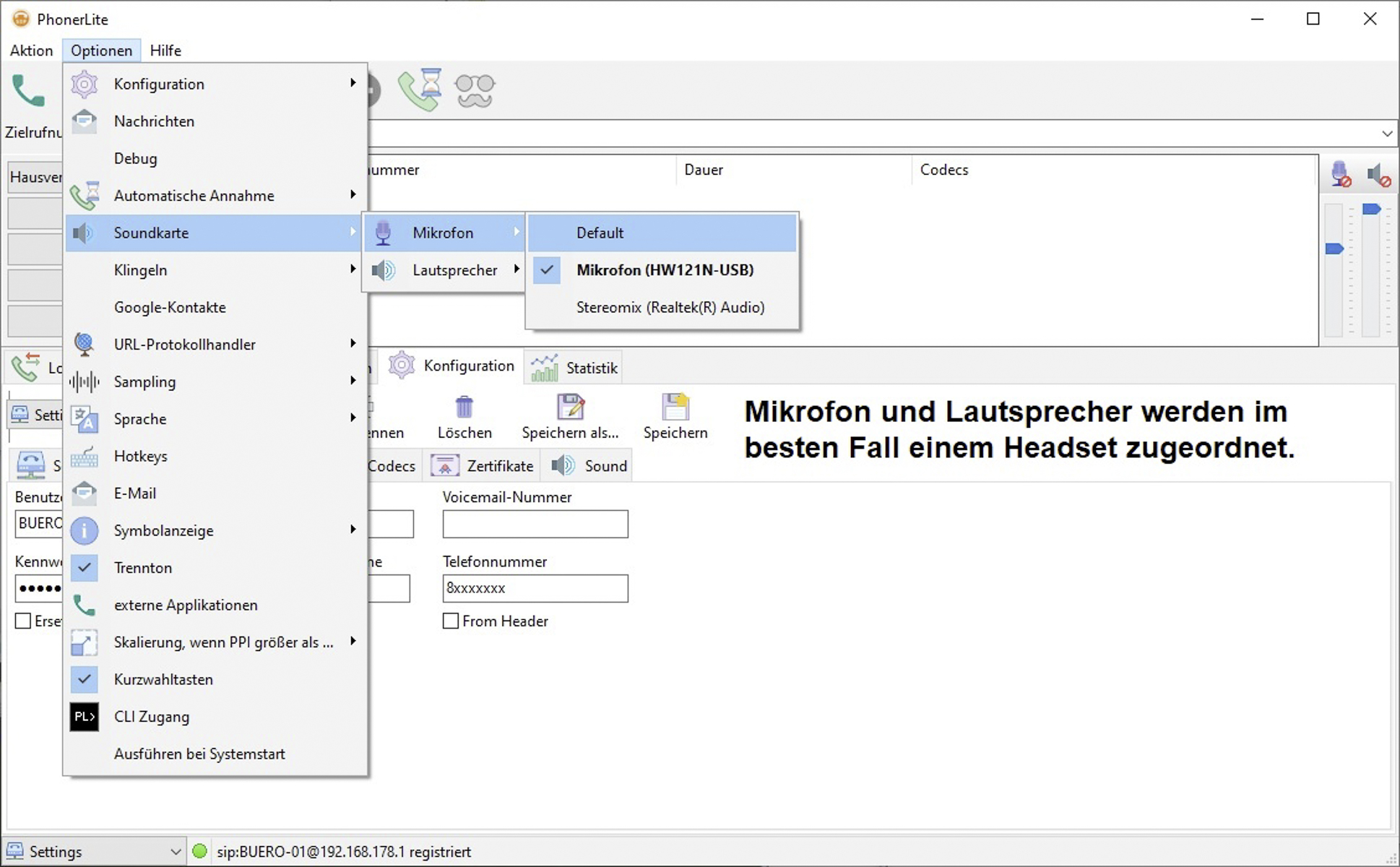Enable the From Header checkbox
1400x867 pixels.
click(451, 621)
